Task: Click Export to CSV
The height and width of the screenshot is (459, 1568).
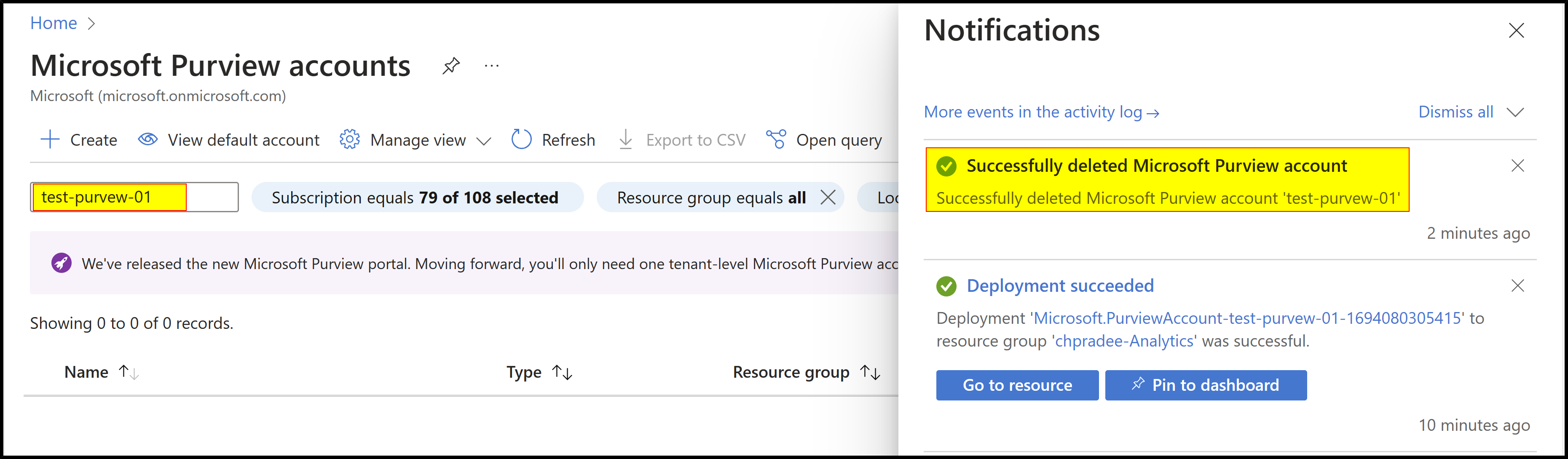Action: [x=682, y=140]
